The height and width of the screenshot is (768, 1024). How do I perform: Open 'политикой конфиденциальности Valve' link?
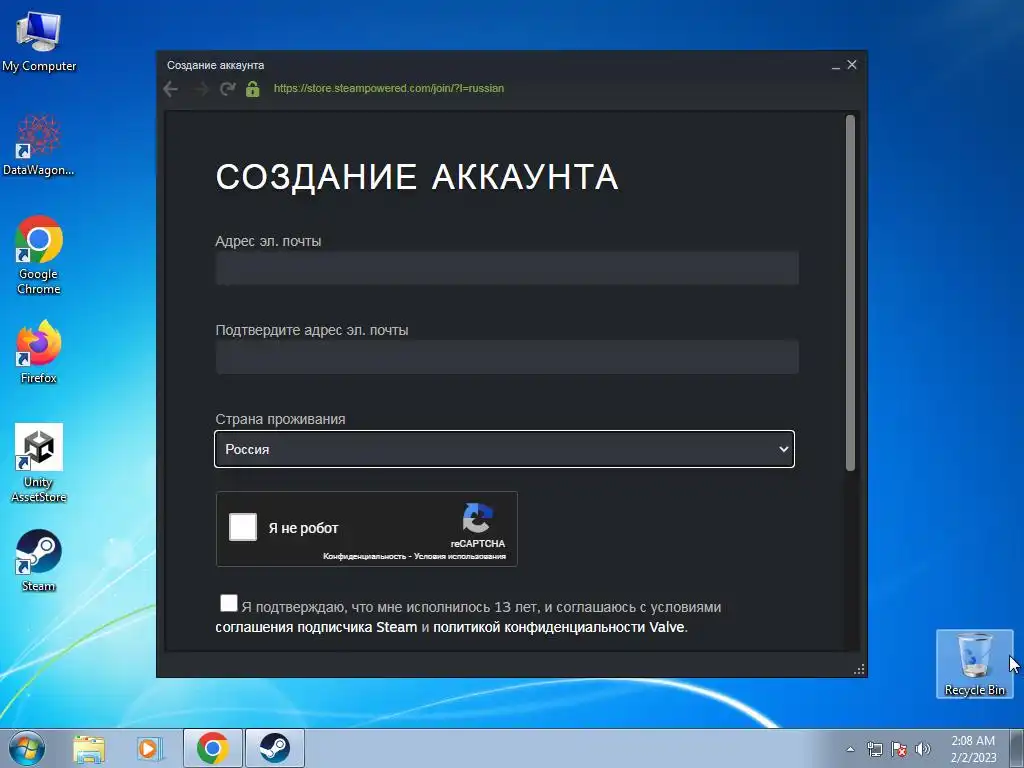pyautogui.click(x=558, y=628)
